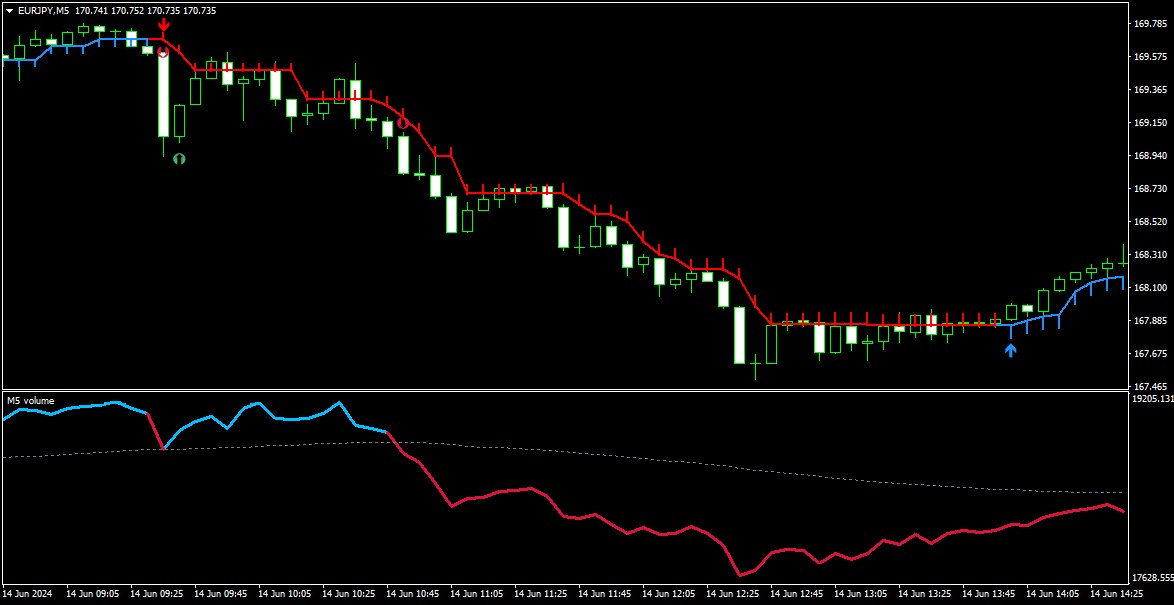Click the 14 Jun 09:25 time label
The height and width of the screenshot is (605, 1174).
[156, 594]
